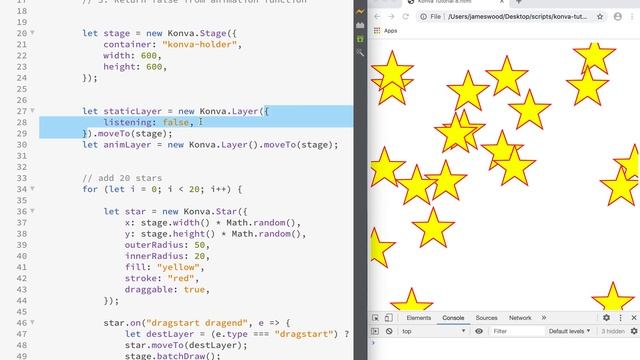Collapse the for loop fold at line 34

click(x=32, y=189)
